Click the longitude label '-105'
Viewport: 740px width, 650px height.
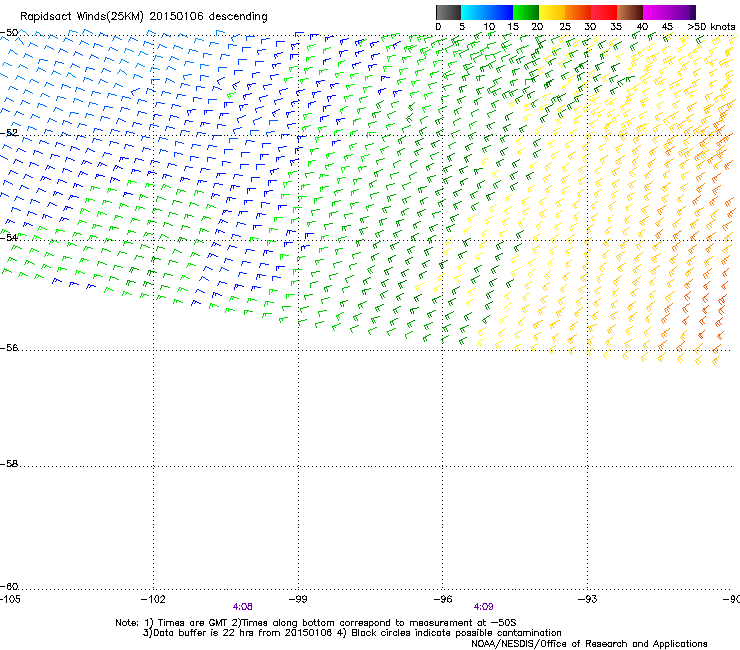pos(10,599)
